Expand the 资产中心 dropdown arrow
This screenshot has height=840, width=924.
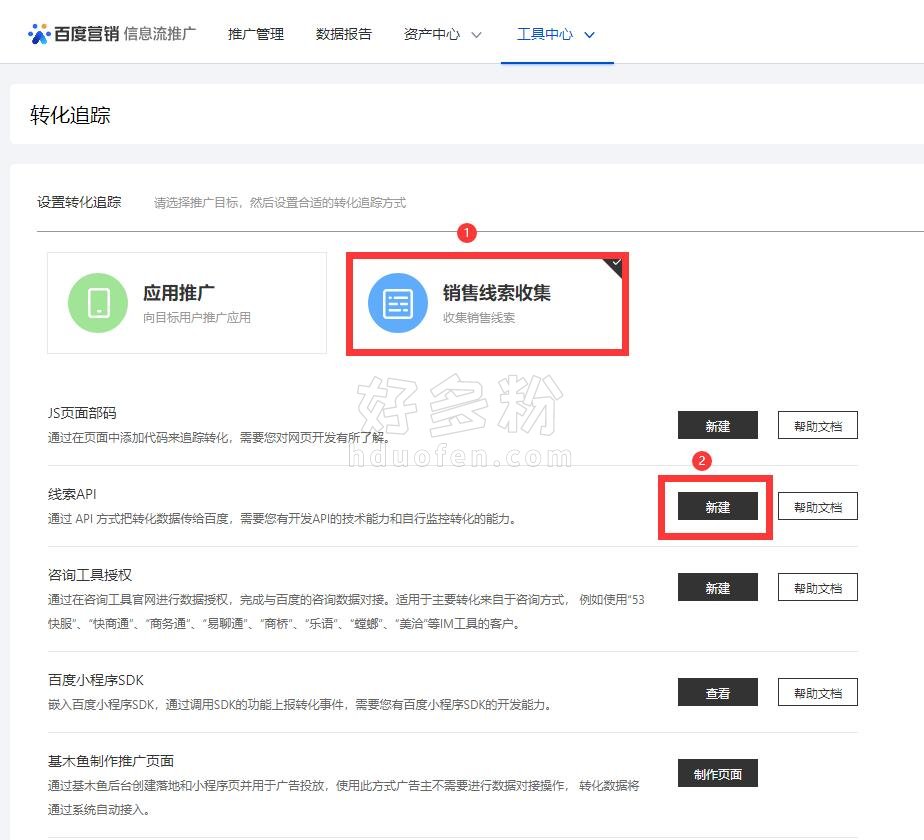pos(476,35)
